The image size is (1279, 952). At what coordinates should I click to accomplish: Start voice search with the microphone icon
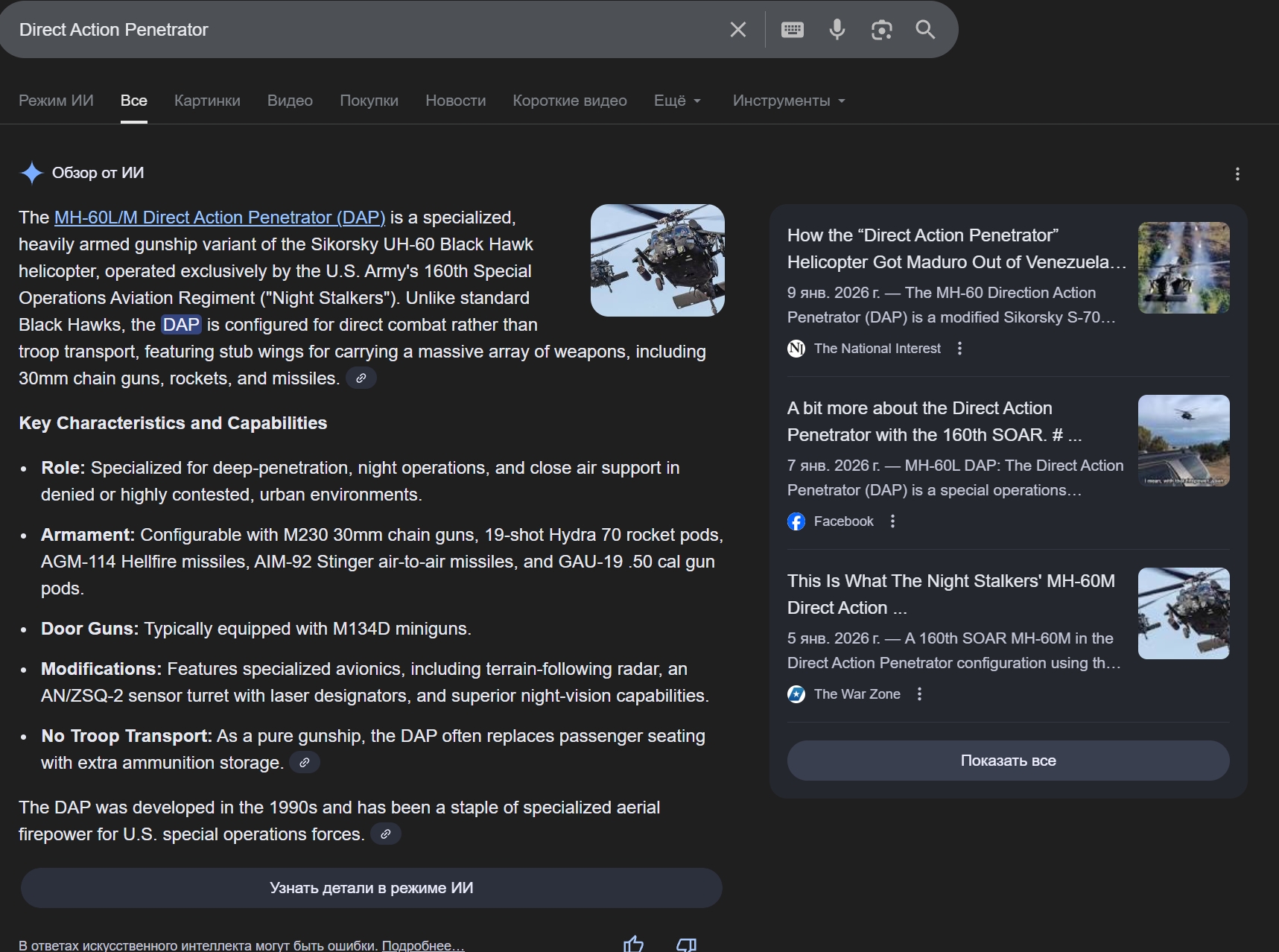[837, 30]
